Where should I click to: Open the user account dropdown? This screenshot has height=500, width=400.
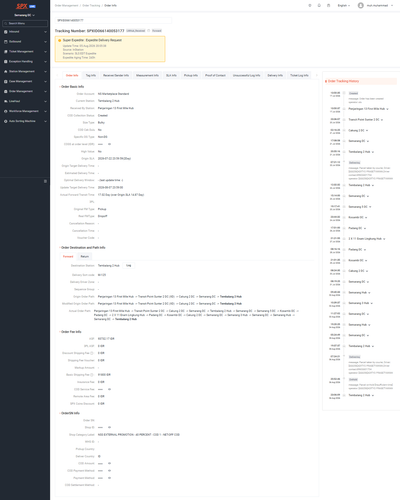point(375,5)
